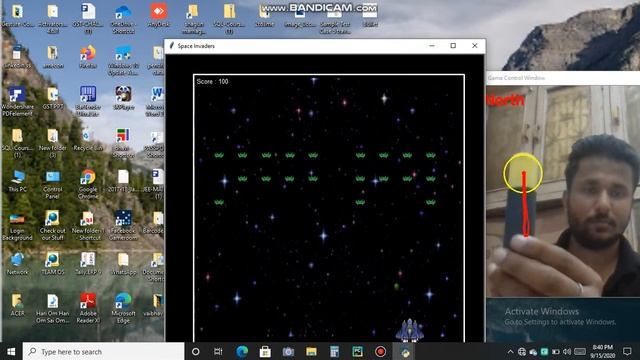Viewport: 640px width, 360px height.
Task: Open the New folder 1 Shortcut icon
Action: coord(88,226)
